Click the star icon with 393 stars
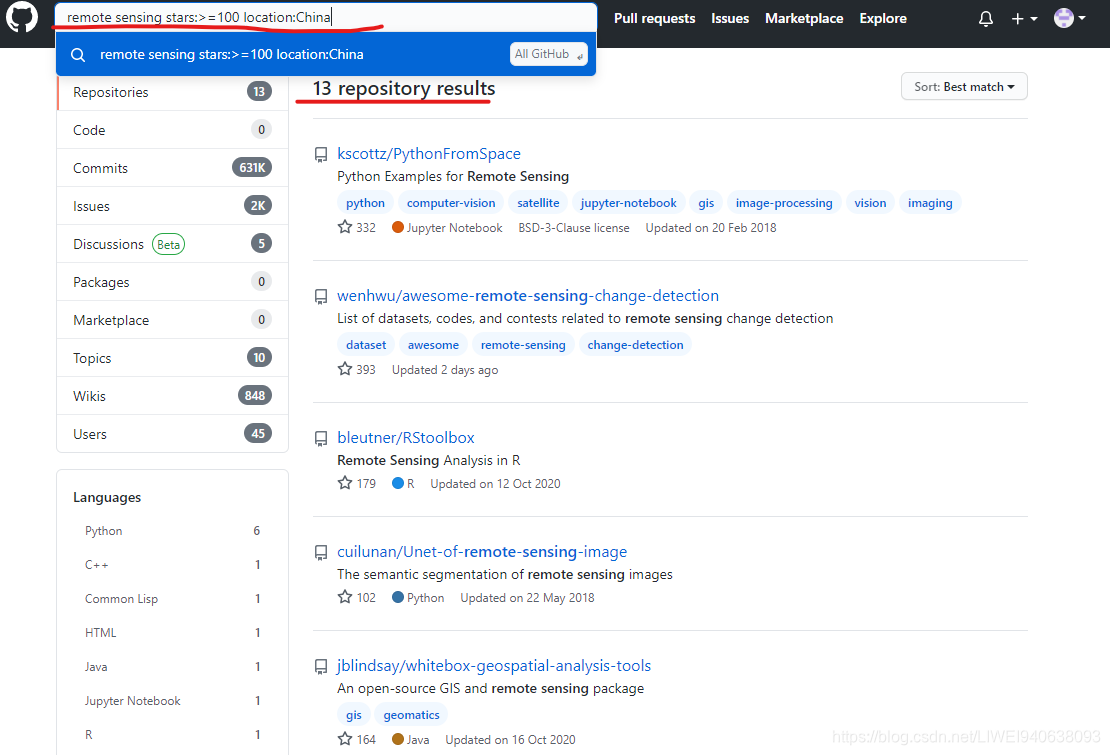Screen dimensions: 1110x755 tap(345, 369)
